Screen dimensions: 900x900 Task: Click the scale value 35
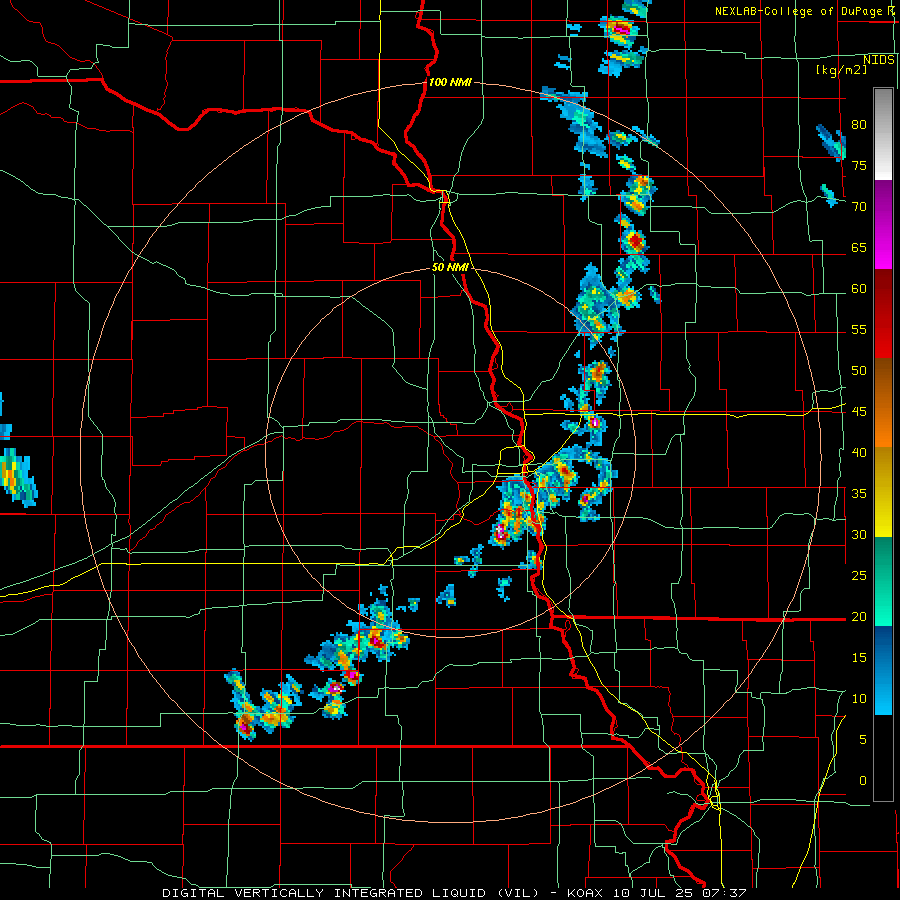[859, 494]
